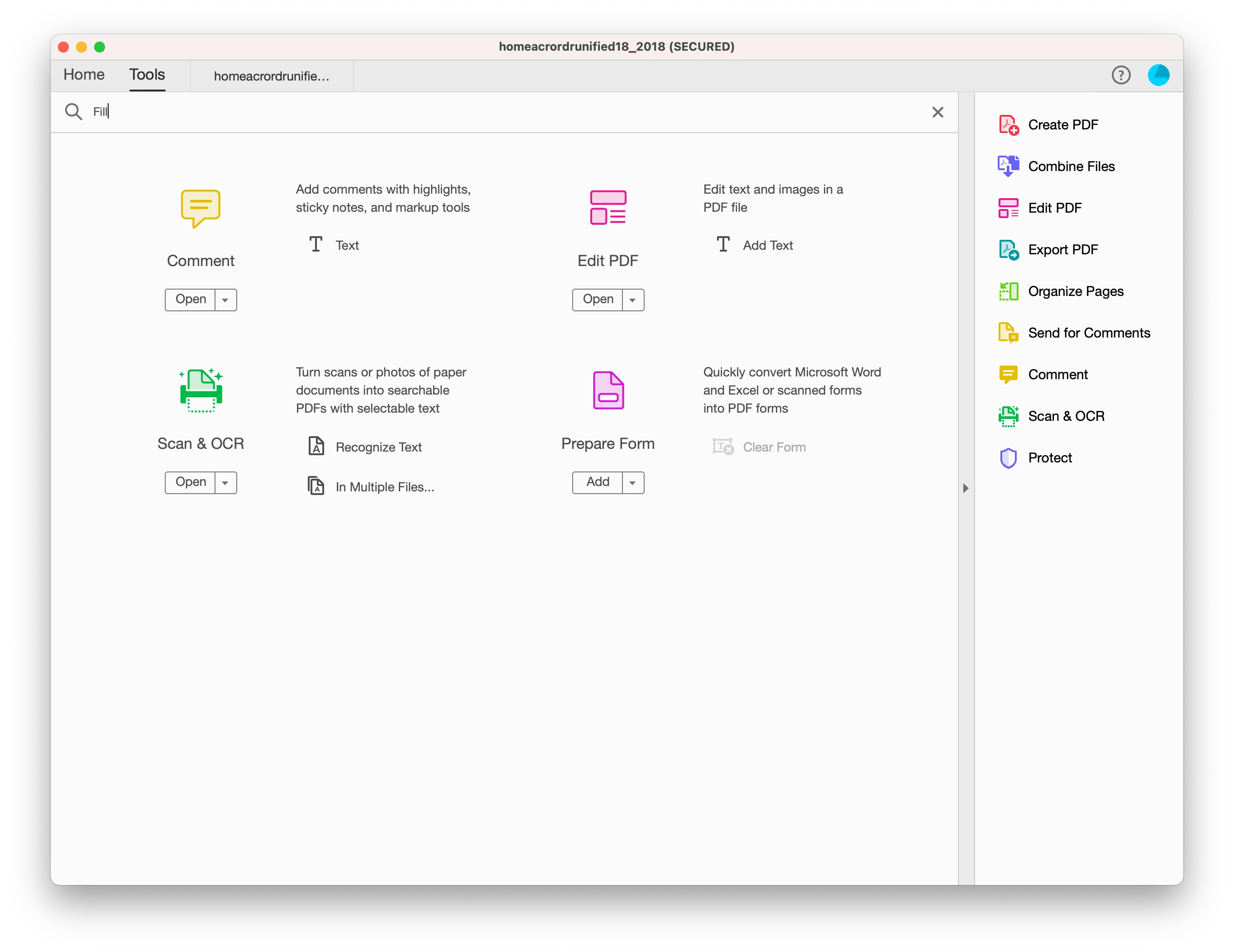Select Combine Files in the right pane
This screenshot has height=952, width=1234.
coord(1071,167)
